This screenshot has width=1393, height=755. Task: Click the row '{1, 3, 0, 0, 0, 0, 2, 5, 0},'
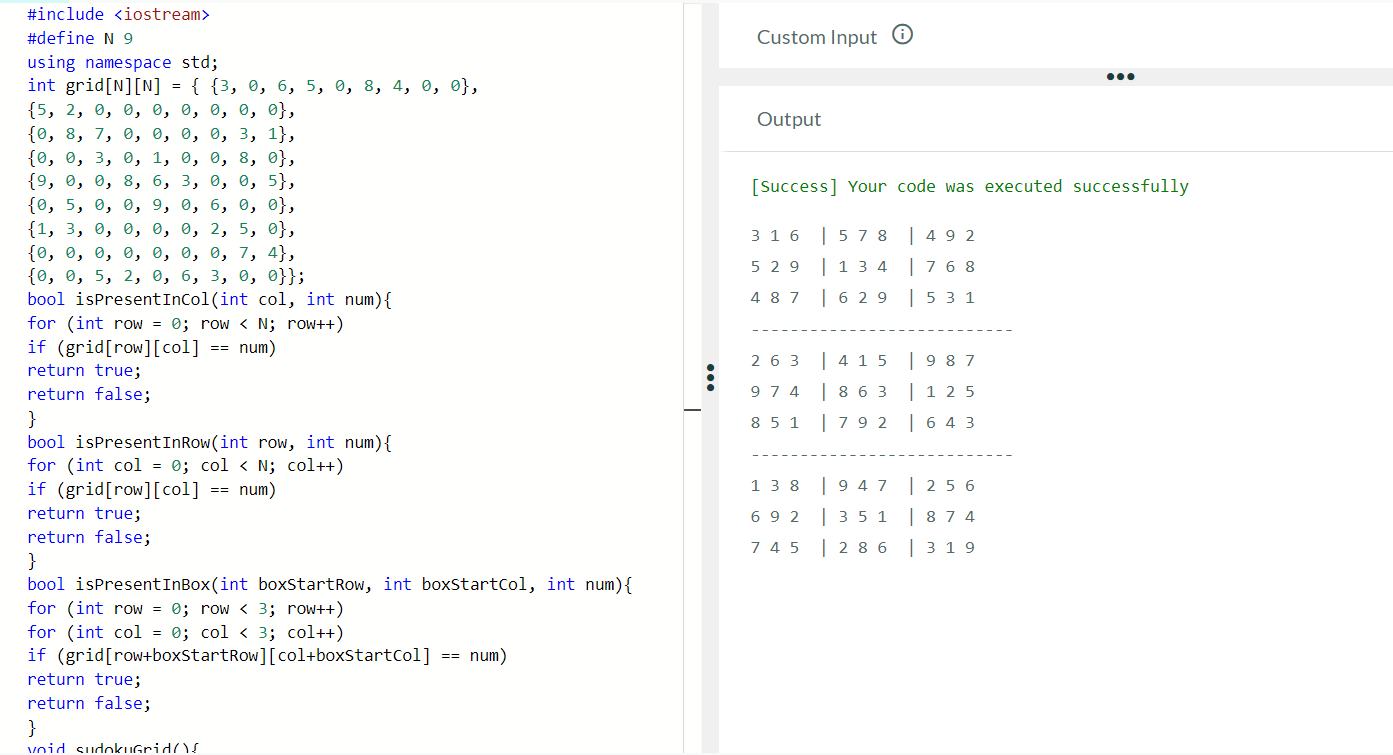(161, 229)
